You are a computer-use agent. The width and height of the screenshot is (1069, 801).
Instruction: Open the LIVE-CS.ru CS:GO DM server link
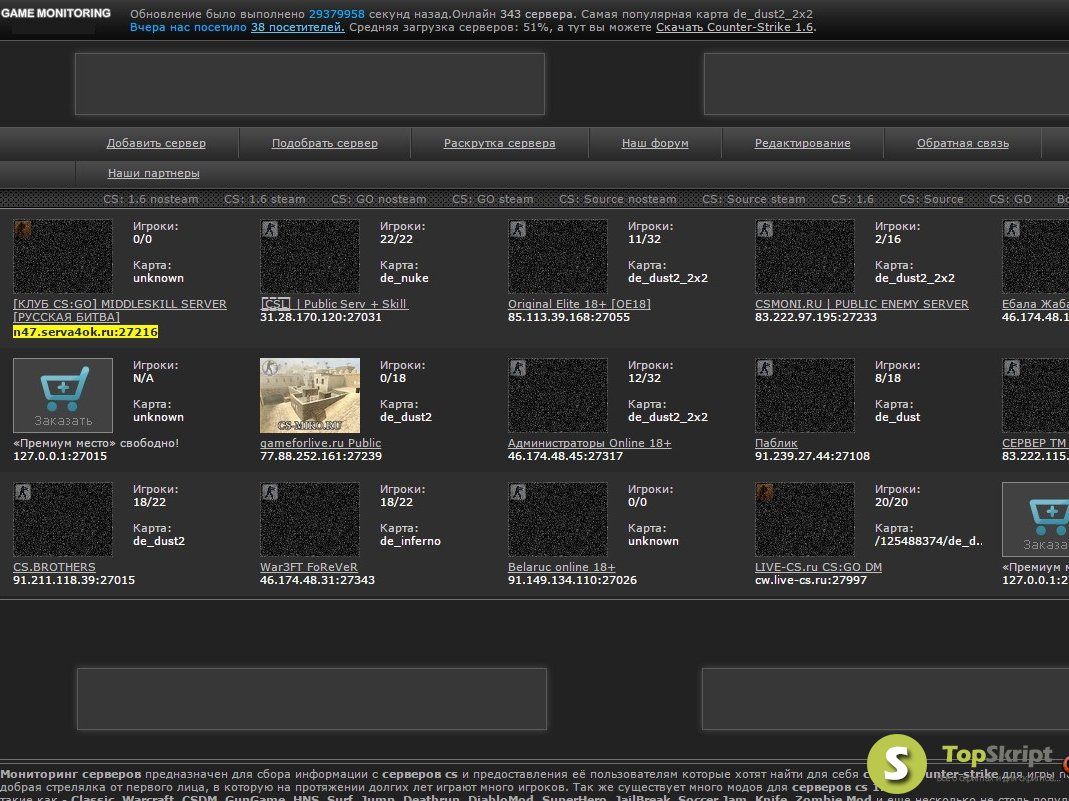pyautogui.click(x=818, y=567)
